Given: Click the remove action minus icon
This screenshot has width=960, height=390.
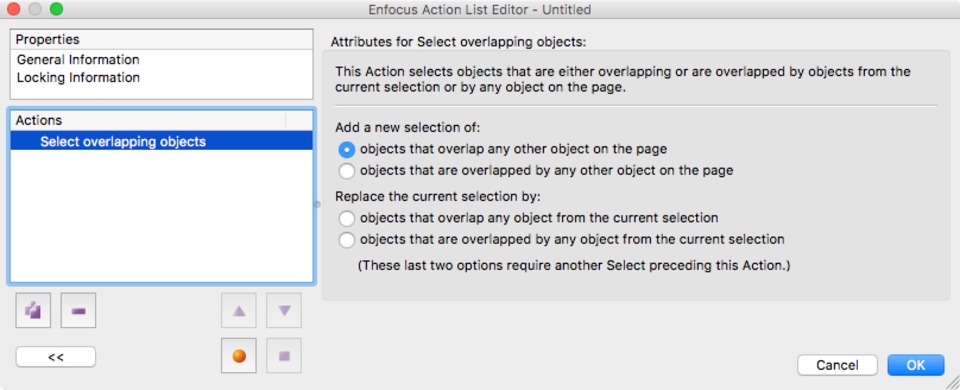Looking at the screenshot, I should 78,310.
